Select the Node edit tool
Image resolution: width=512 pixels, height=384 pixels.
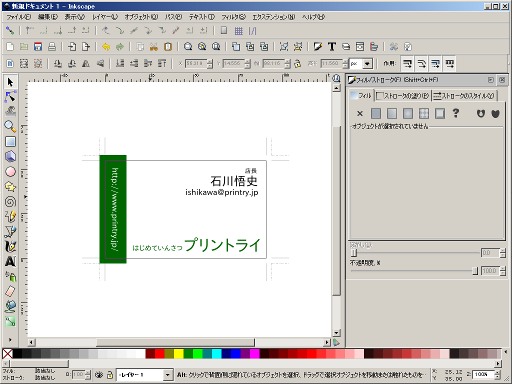[10, 97]
